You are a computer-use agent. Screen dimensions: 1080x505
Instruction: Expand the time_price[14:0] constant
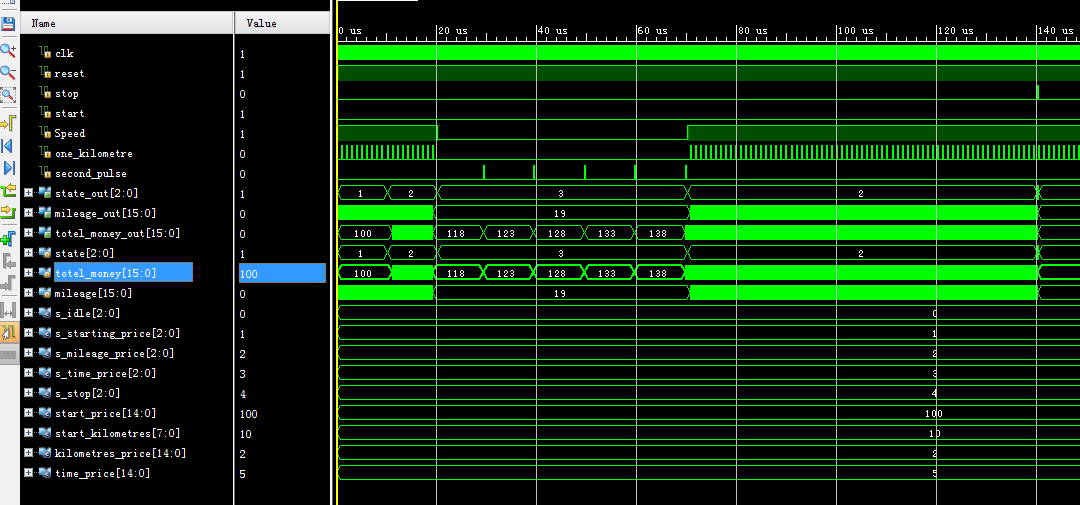[x=28, y=473]
